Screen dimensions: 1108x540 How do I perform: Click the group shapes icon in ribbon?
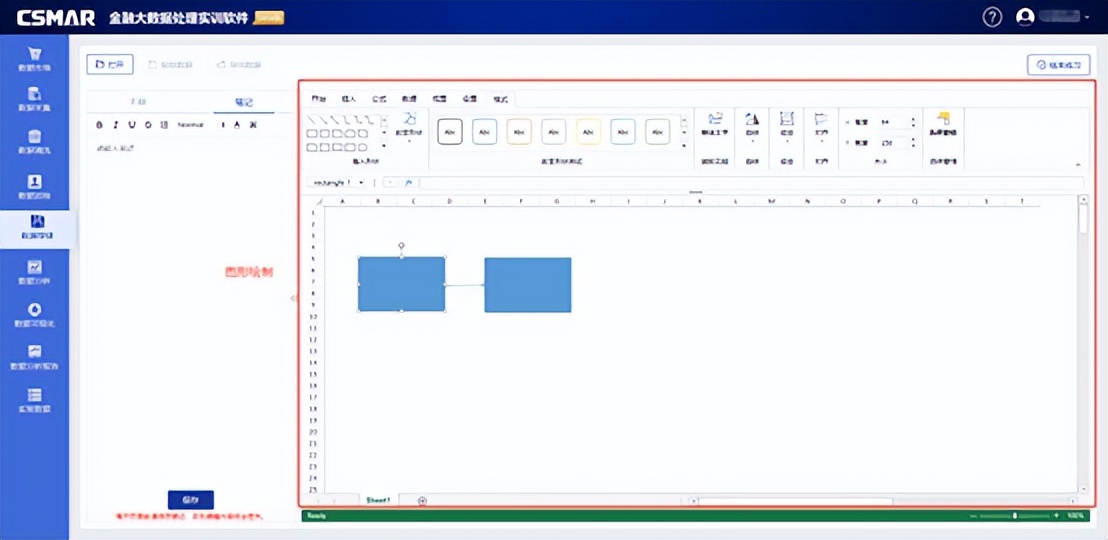[x=786, y=118]
